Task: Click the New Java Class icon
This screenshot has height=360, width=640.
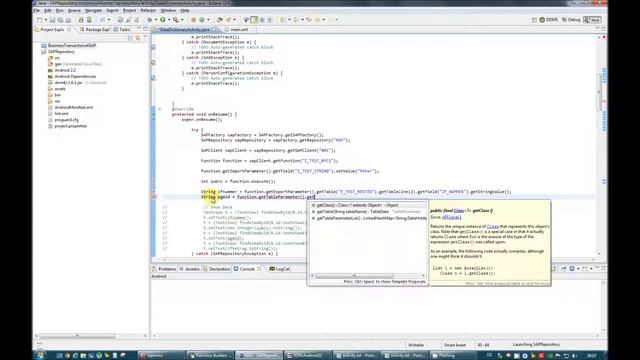Action: (x=202, y=20)
